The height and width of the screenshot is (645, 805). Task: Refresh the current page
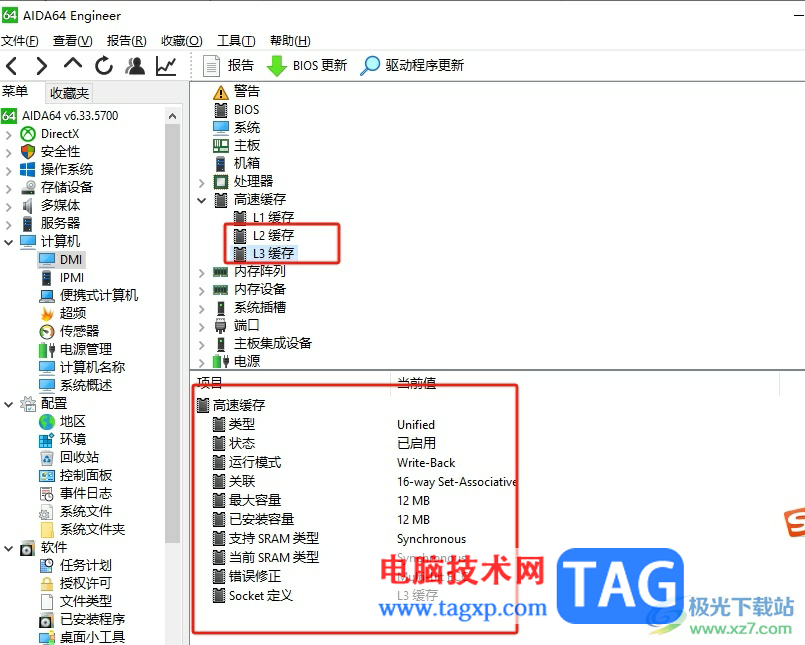(104, 66)
